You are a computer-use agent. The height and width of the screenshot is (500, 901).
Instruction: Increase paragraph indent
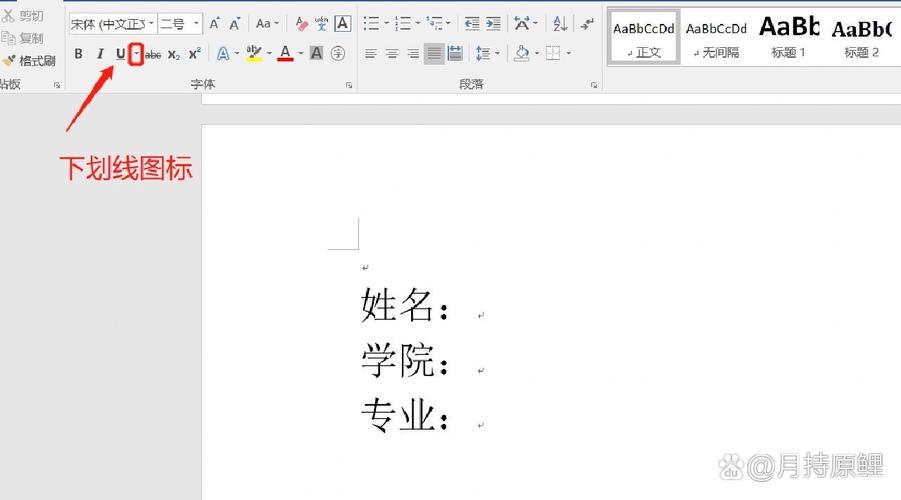(x=493, y=24)
